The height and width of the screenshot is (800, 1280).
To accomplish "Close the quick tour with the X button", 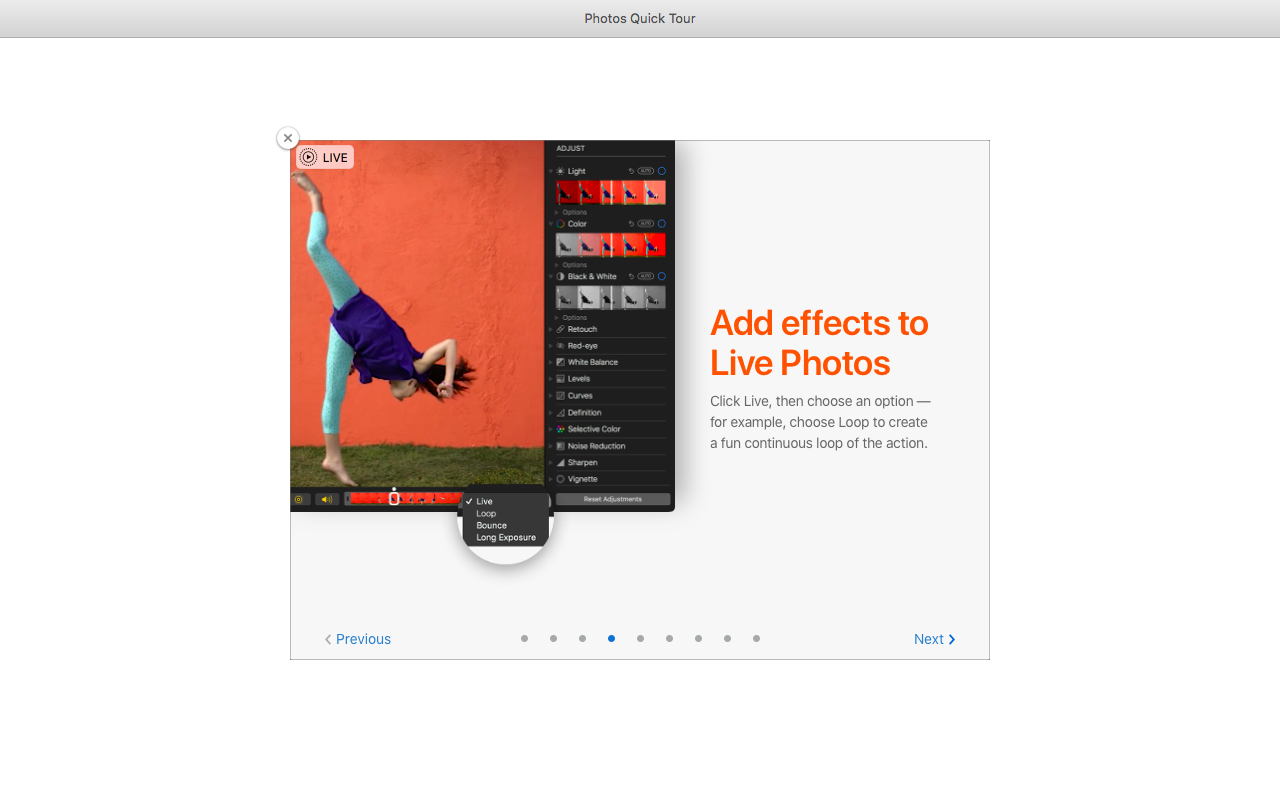I will coord(288,138).
